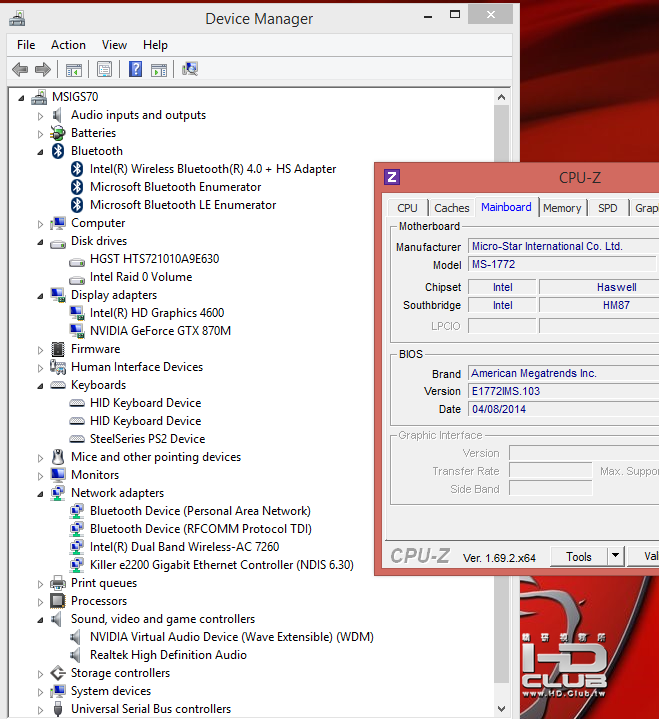Click the SteelSeries PS2 Device keyboard icon
This screenshot has width=659, height=719.
(x=77, y=439)
